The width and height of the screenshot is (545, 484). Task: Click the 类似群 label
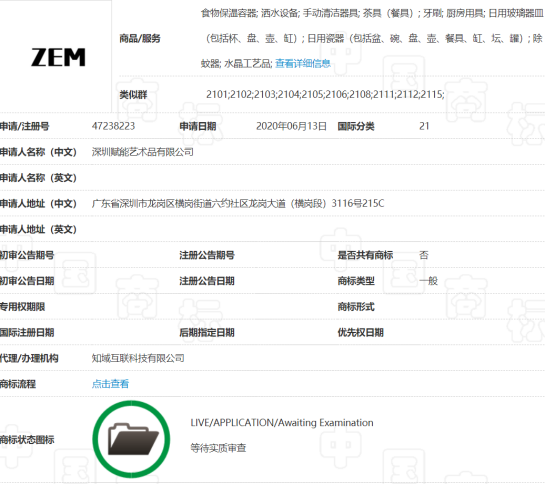tap(133, 95)
